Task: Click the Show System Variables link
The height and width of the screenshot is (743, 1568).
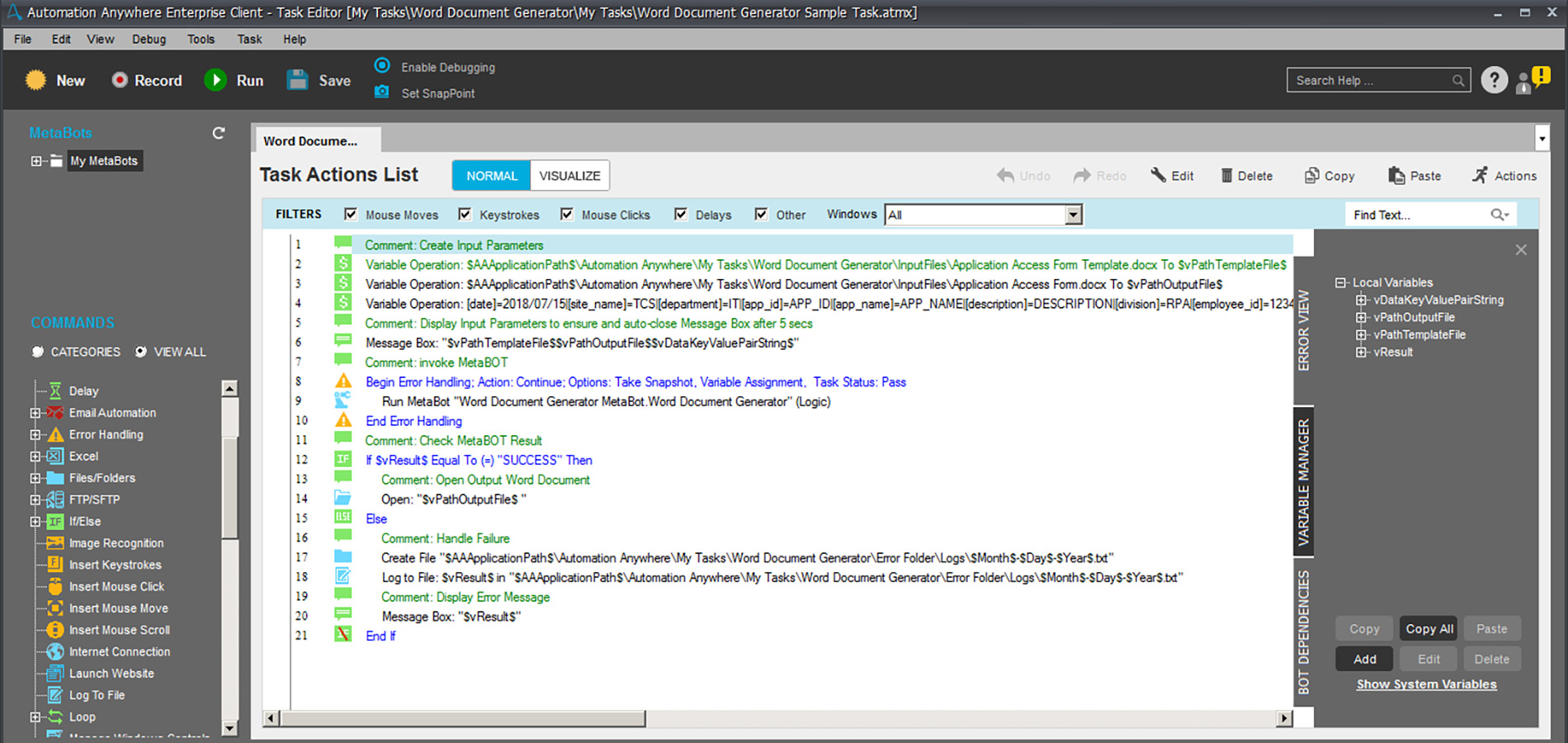Action: [1426, 684]
